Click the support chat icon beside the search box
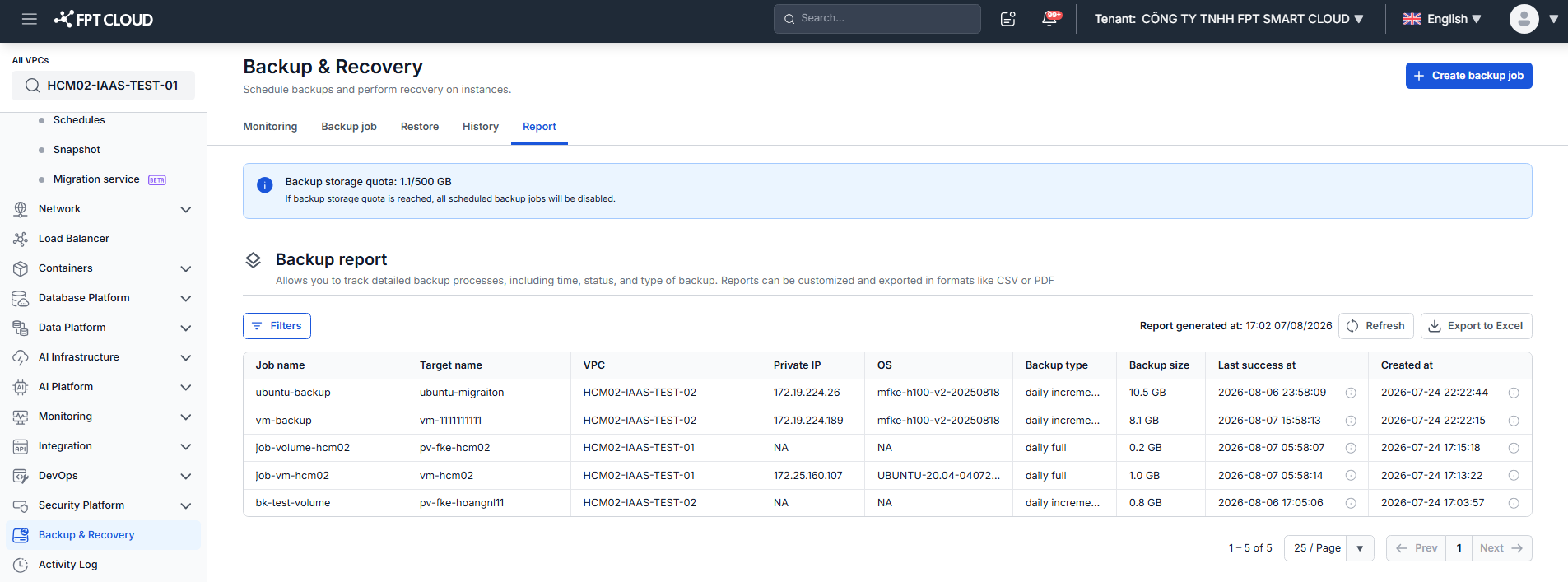Viewport: 1568px width, 582px height. pos(1008,19)
